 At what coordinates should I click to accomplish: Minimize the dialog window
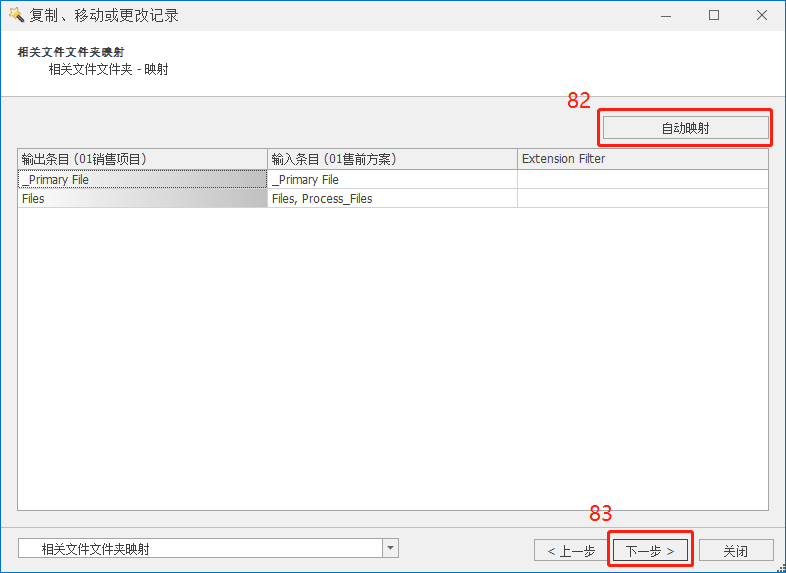(x=668, y=15)
